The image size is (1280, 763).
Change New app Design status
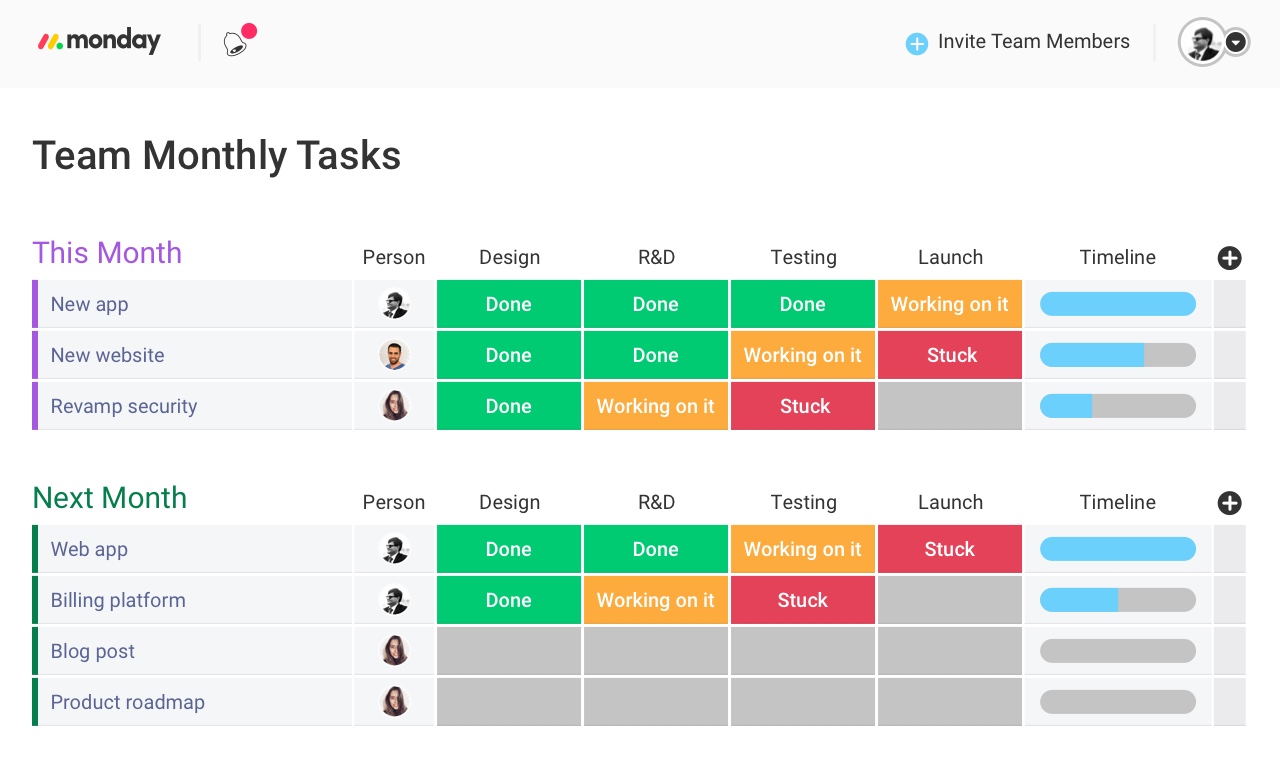click(509, 304)
